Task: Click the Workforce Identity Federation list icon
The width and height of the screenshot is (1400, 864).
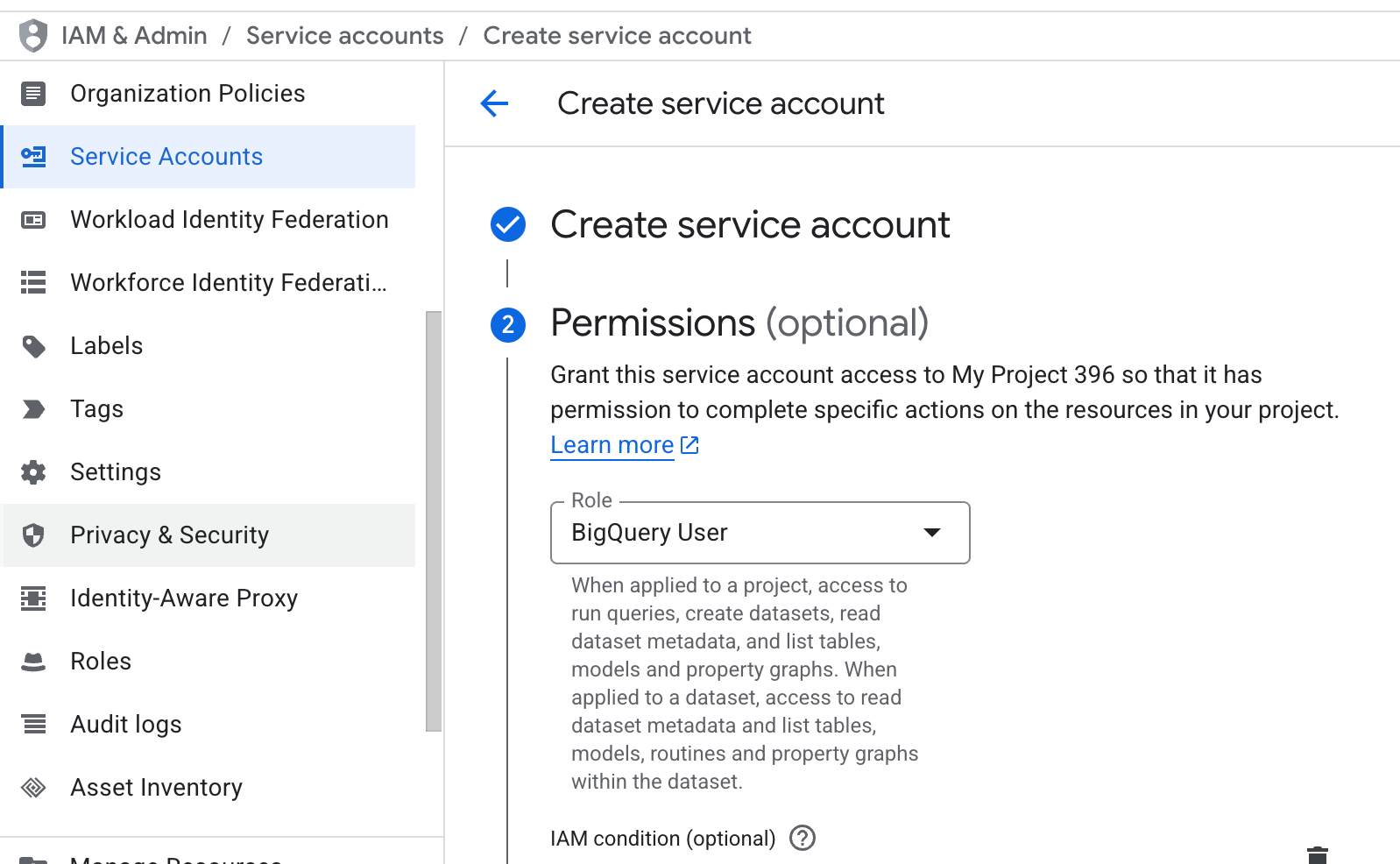Action: coord(33,282)
